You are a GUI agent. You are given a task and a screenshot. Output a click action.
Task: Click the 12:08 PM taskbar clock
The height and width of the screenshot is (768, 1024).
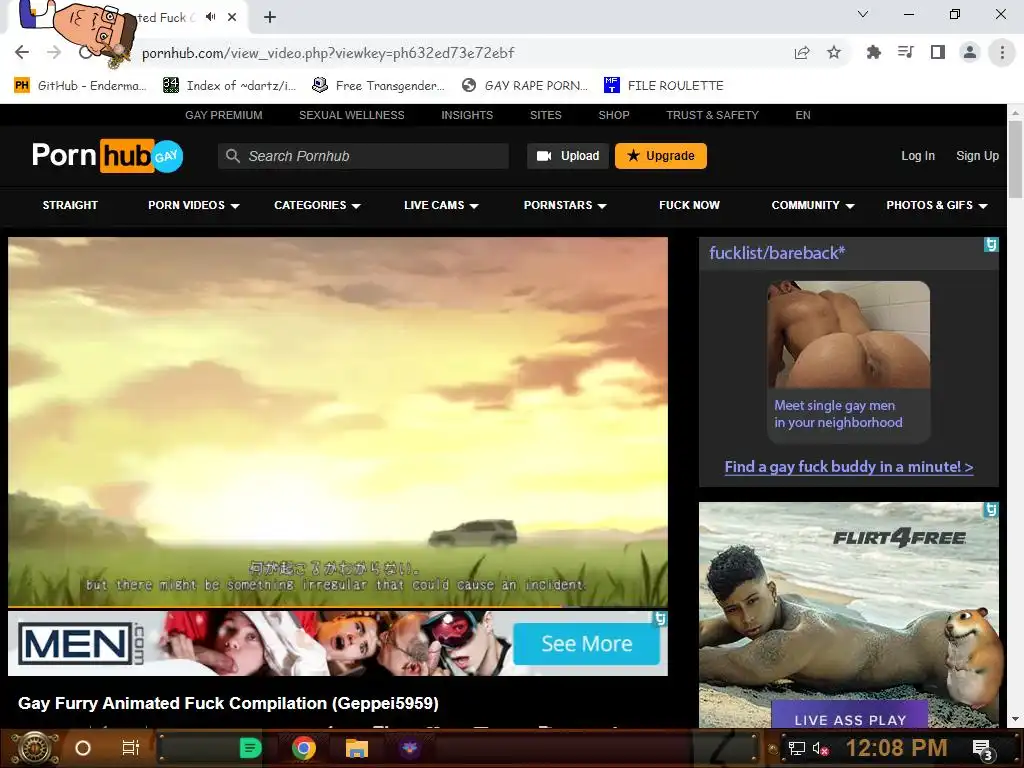[896, 748]
